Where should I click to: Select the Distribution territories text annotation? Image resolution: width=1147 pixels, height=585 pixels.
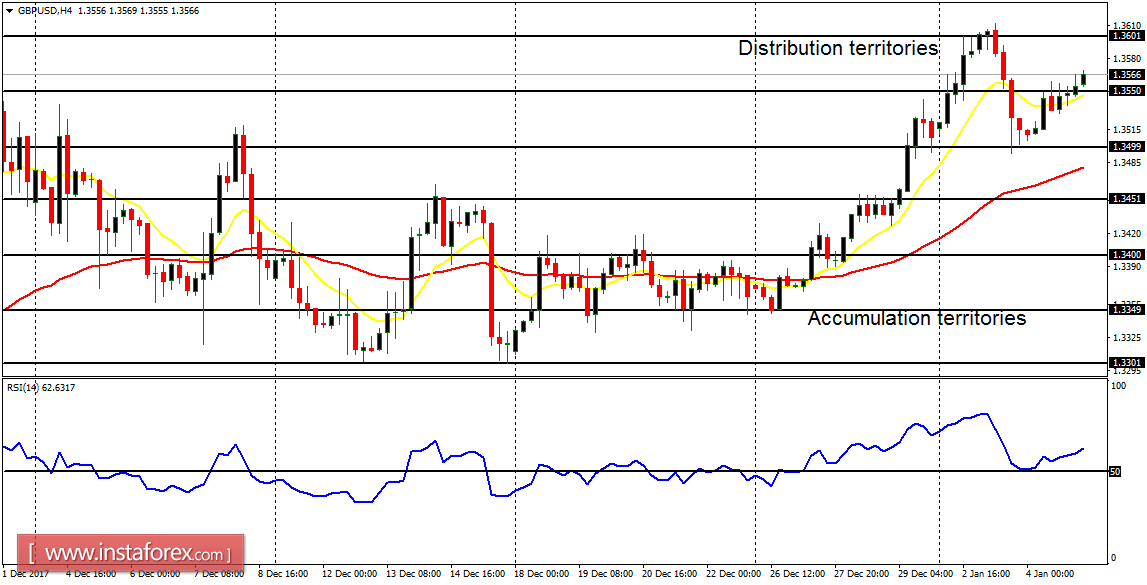click(x=838, y=46)
